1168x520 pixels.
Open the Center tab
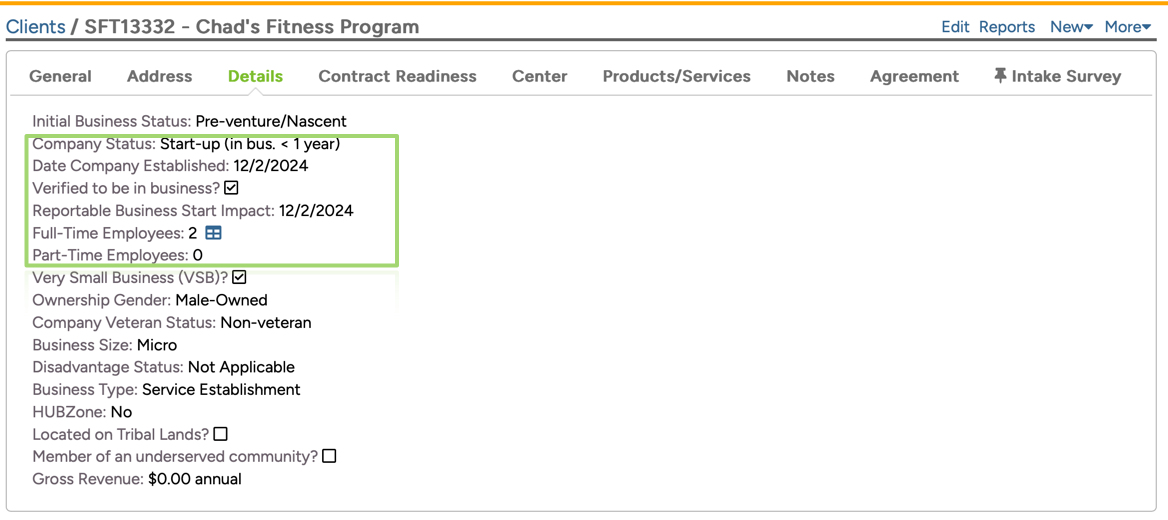[x=539, y=76]
